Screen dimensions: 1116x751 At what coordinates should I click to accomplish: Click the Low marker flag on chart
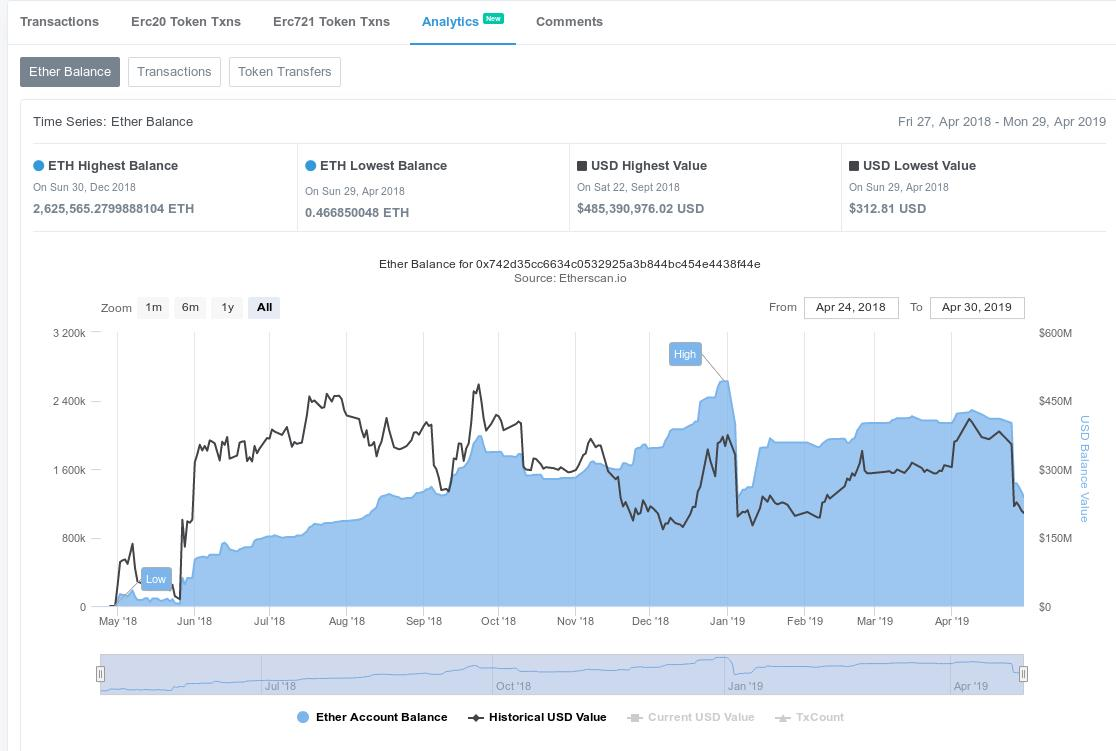pos(156,579)
